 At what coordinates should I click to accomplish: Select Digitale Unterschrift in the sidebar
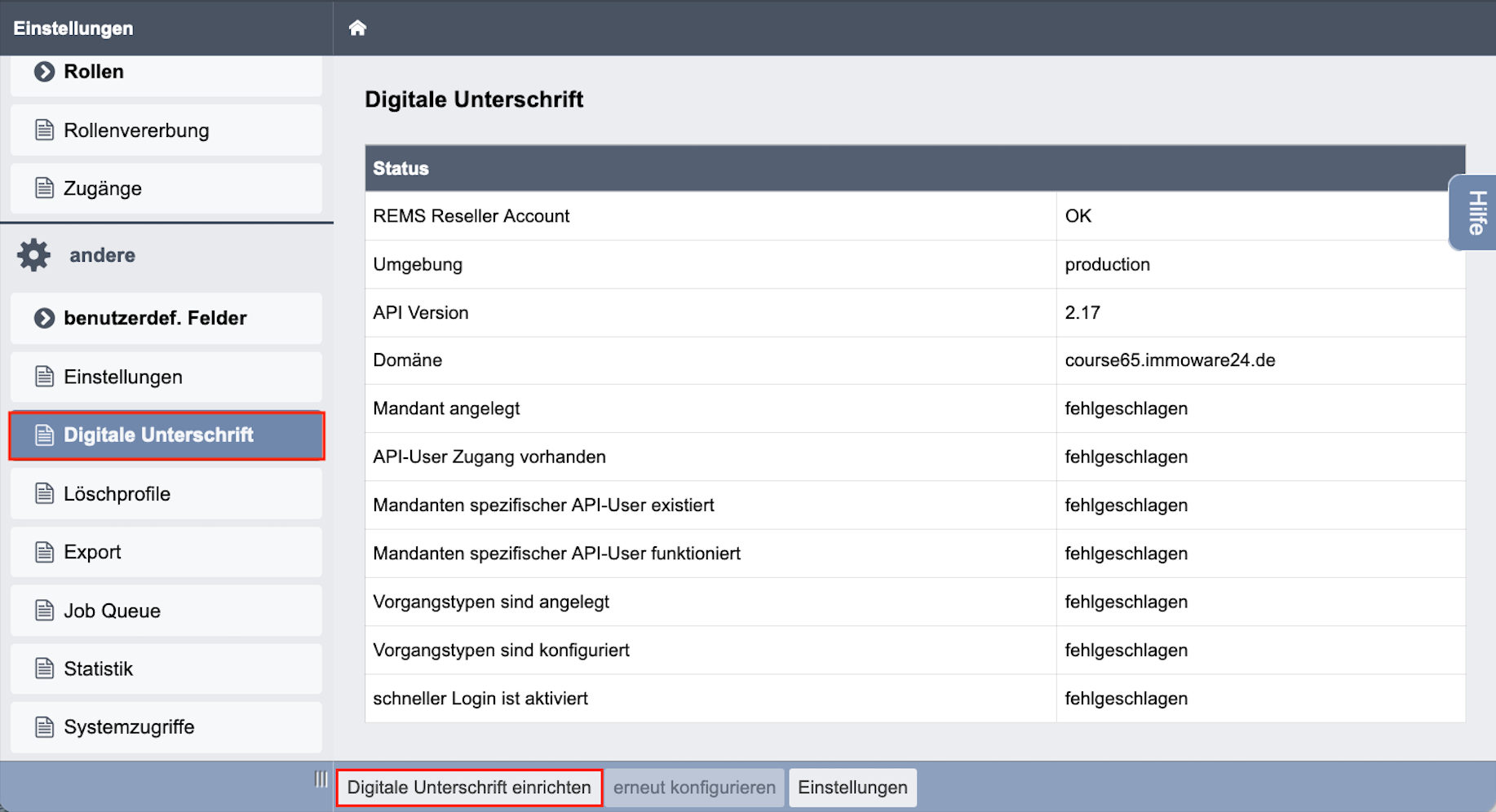[166, 435]
